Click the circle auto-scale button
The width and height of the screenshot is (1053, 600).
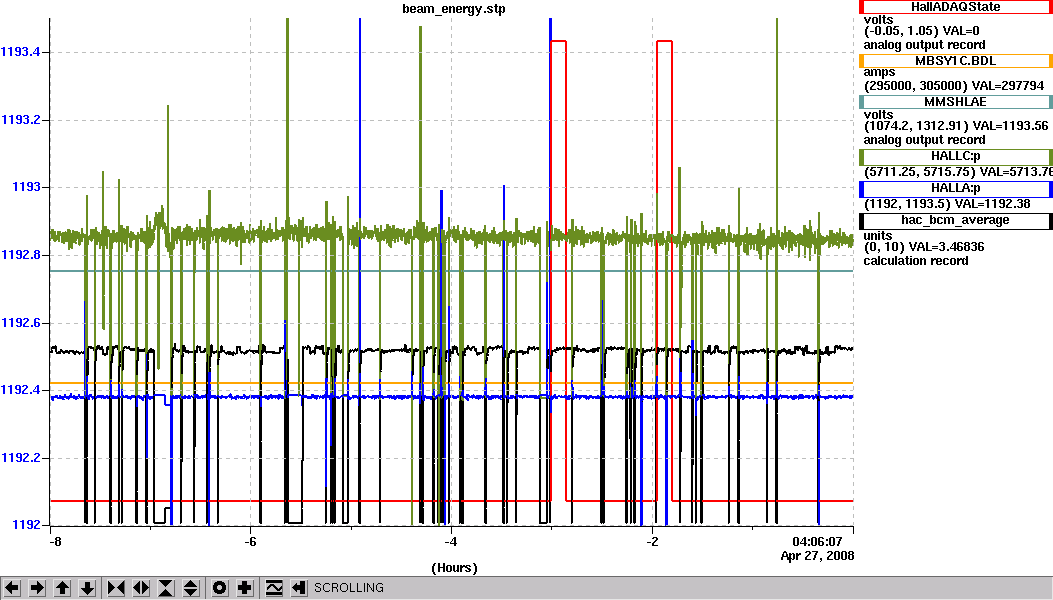pyautogui.click(x=220, y=588)
